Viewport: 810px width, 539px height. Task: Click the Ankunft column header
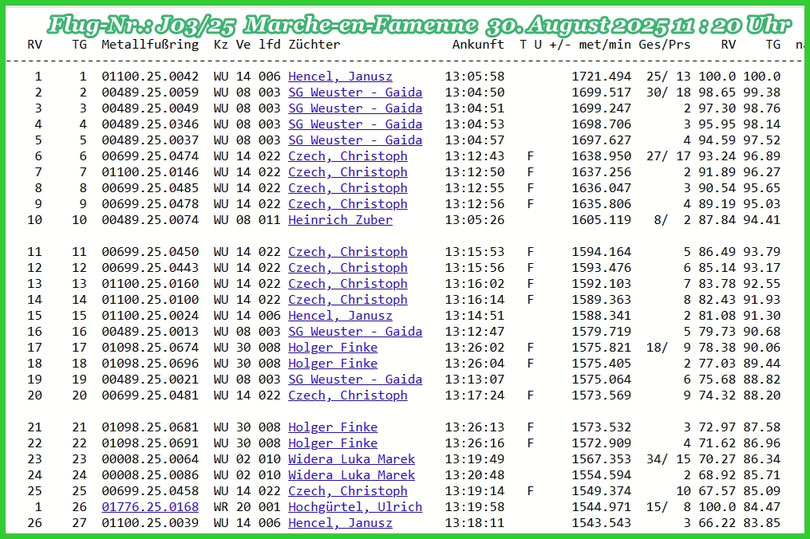478,44
